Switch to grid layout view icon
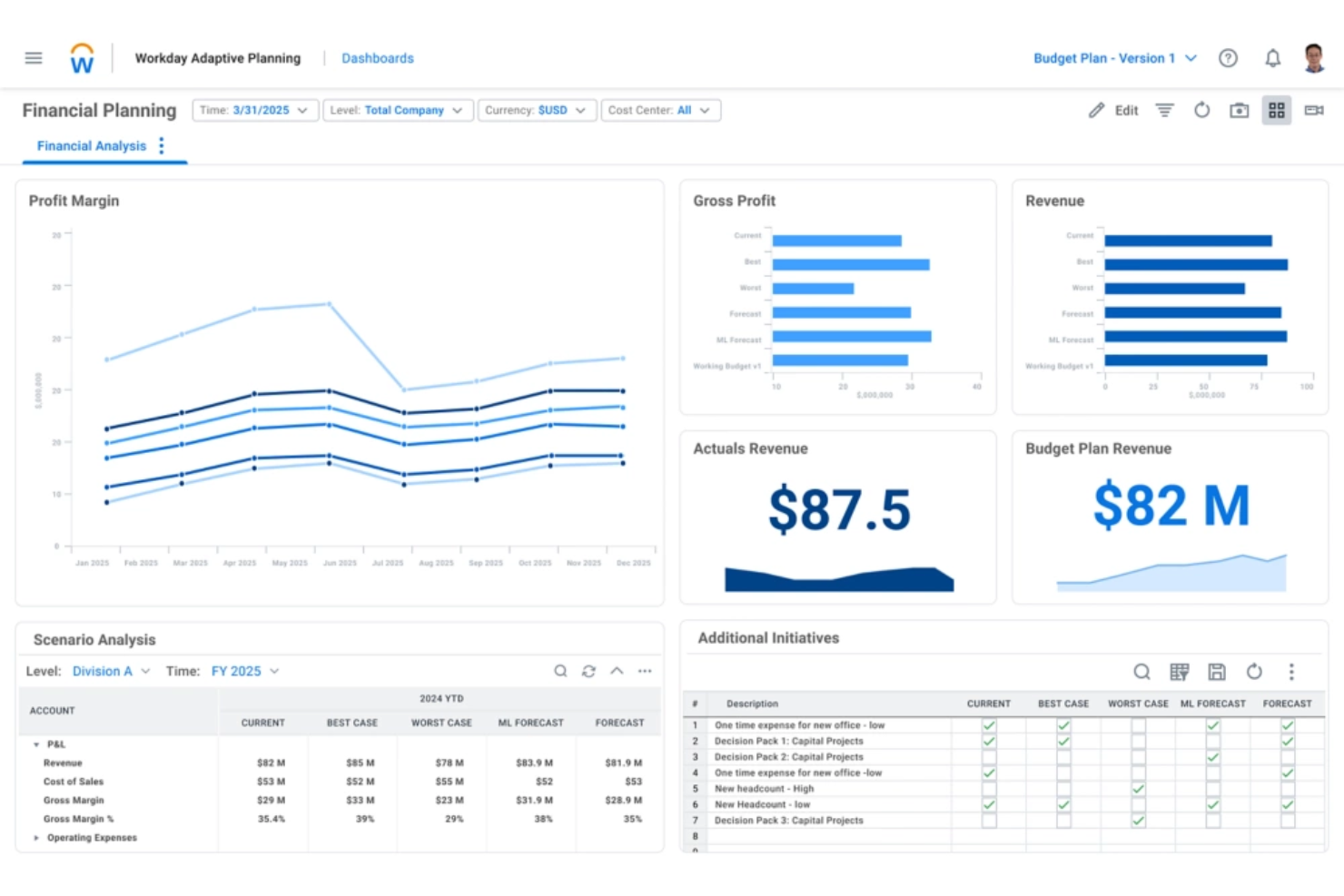 coord(1277,109)
